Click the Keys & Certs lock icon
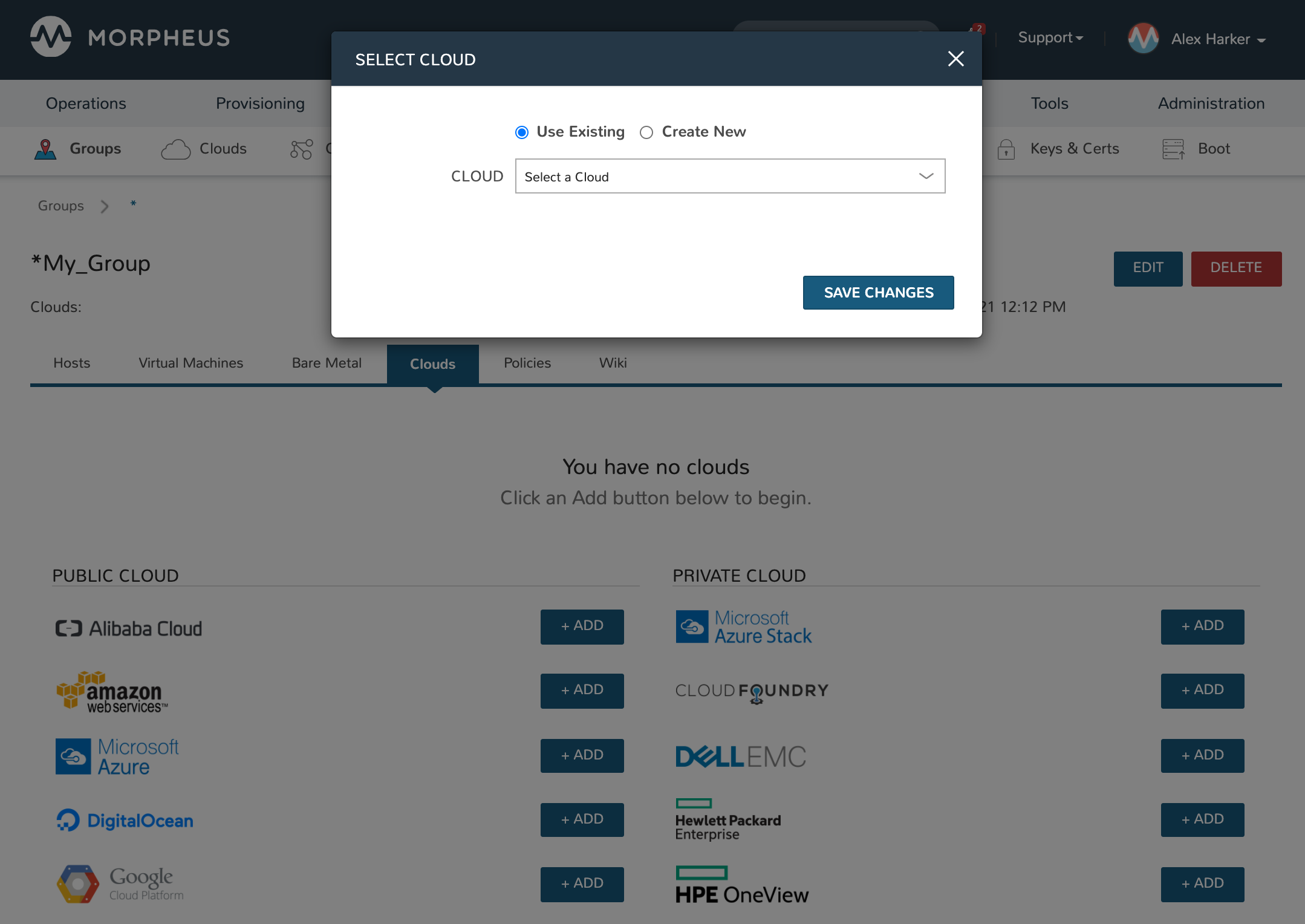This screenshot has height=924, width=1305. 1006,149
